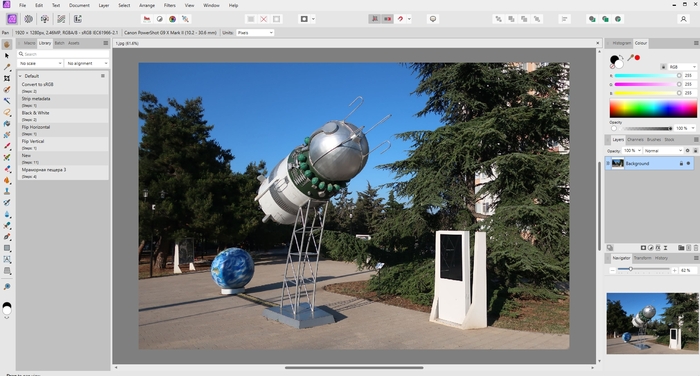Open the layer Opacity 100% dropdown
This screenshot has height=376, width=700.
point(632,150)
